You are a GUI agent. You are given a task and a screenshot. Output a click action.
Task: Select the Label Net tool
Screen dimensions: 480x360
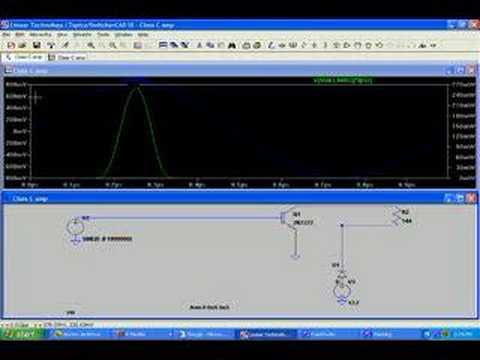point(293,45)
